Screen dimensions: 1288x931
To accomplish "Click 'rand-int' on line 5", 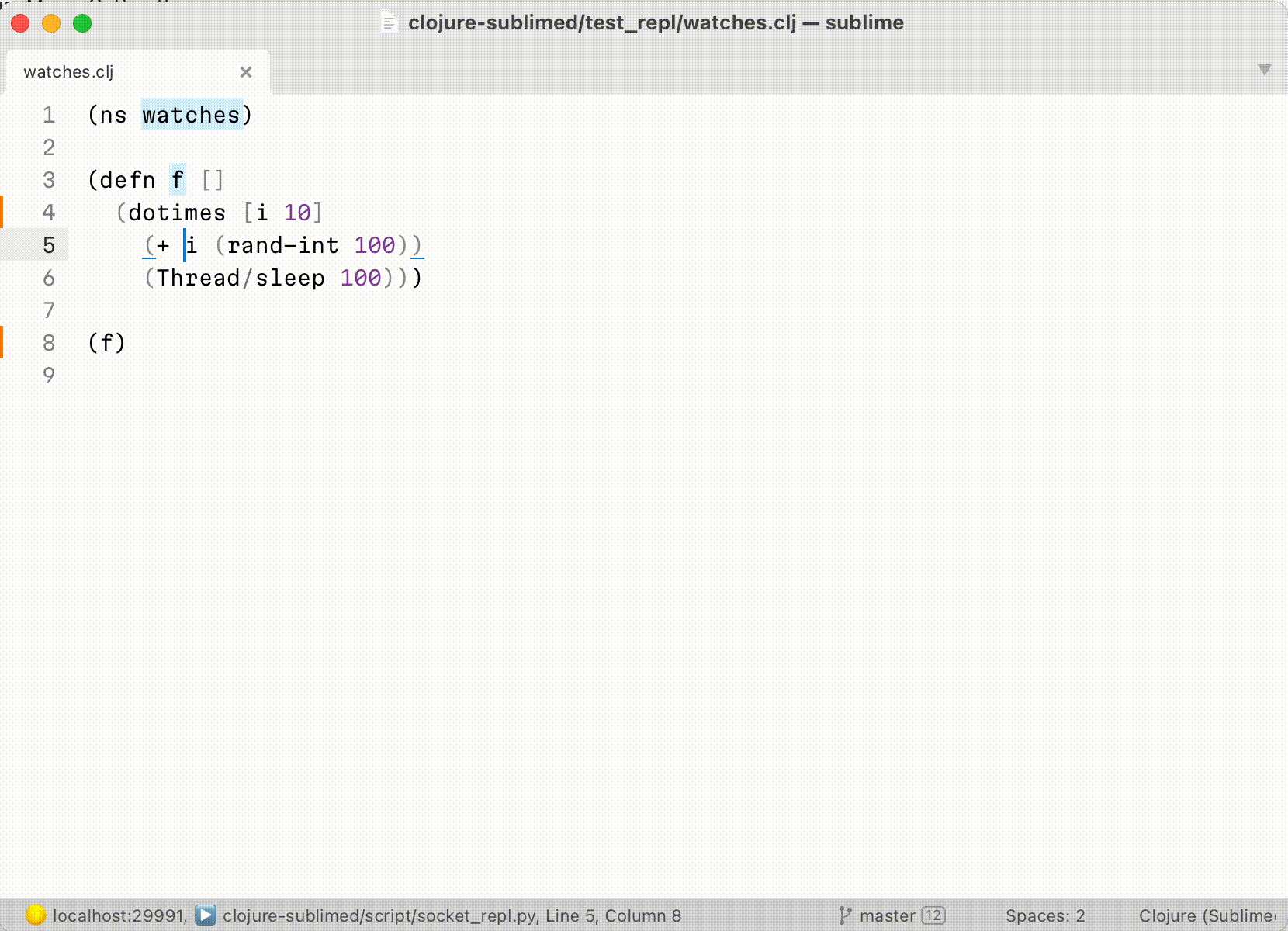I will (283, 245).
